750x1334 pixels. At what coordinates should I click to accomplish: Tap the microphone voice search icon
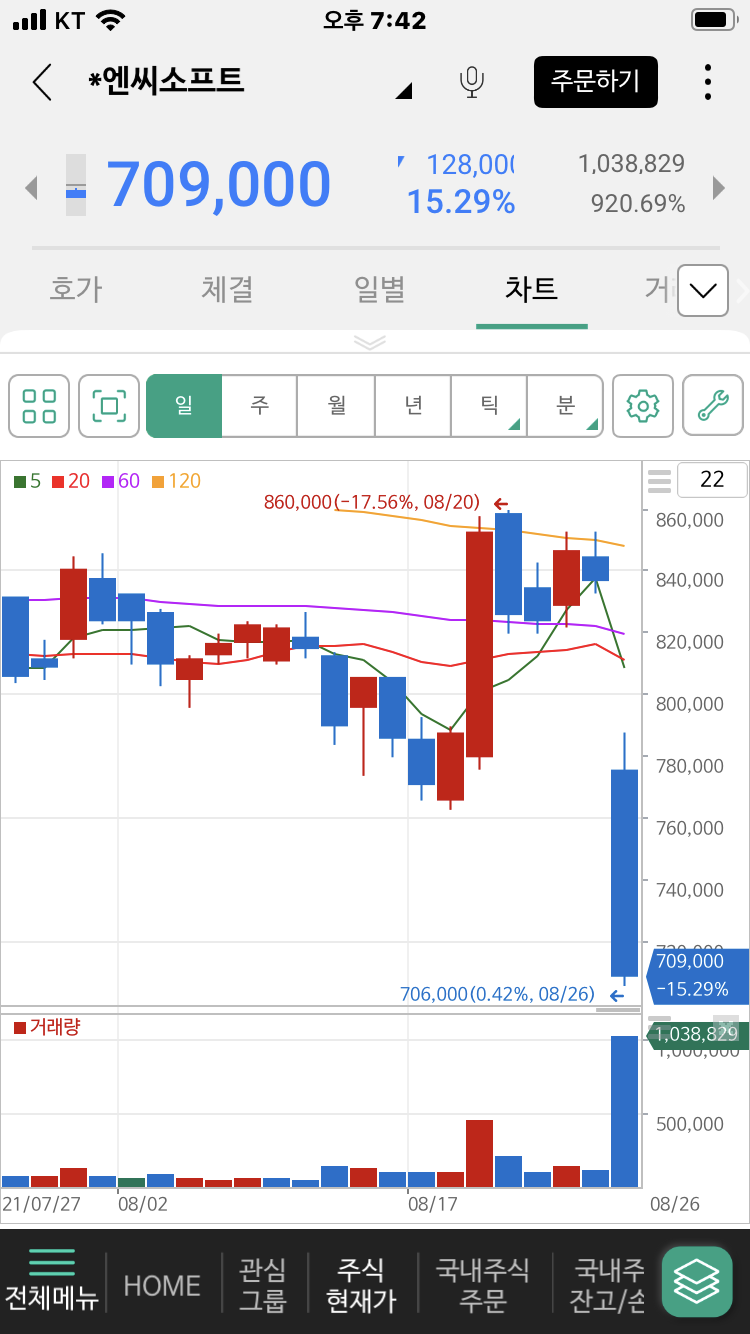coord(472,82)
